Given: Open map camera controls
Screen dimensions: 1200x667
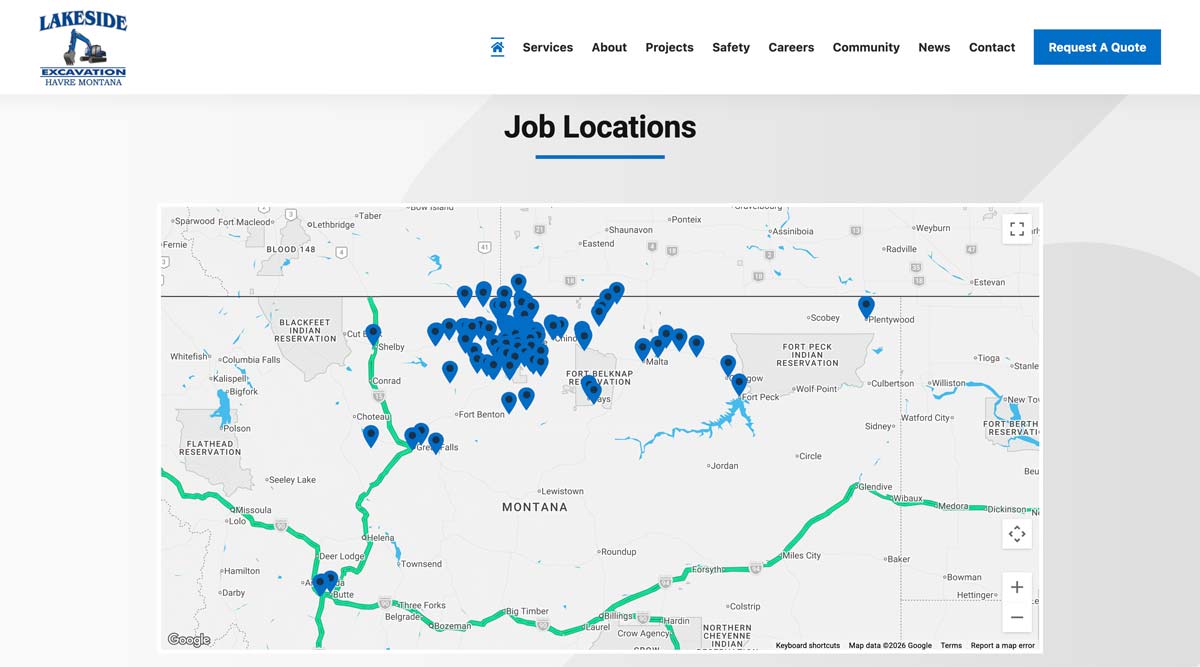Looking at the screenshot, I should [x=1017, y=534].
